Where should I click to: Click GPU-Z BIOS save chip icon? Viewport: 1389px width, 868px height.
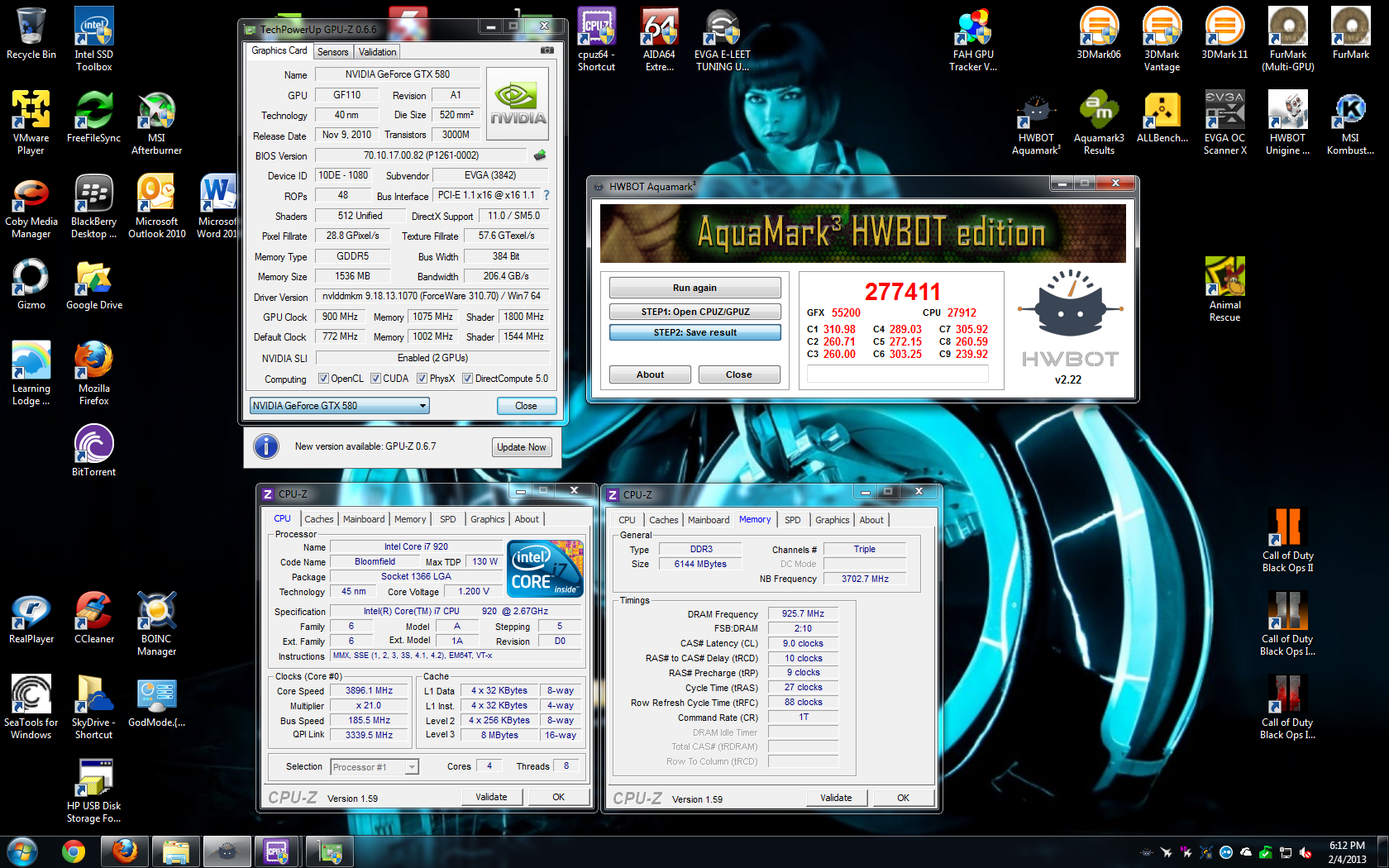pyautogui.click(x=540, y=155)
